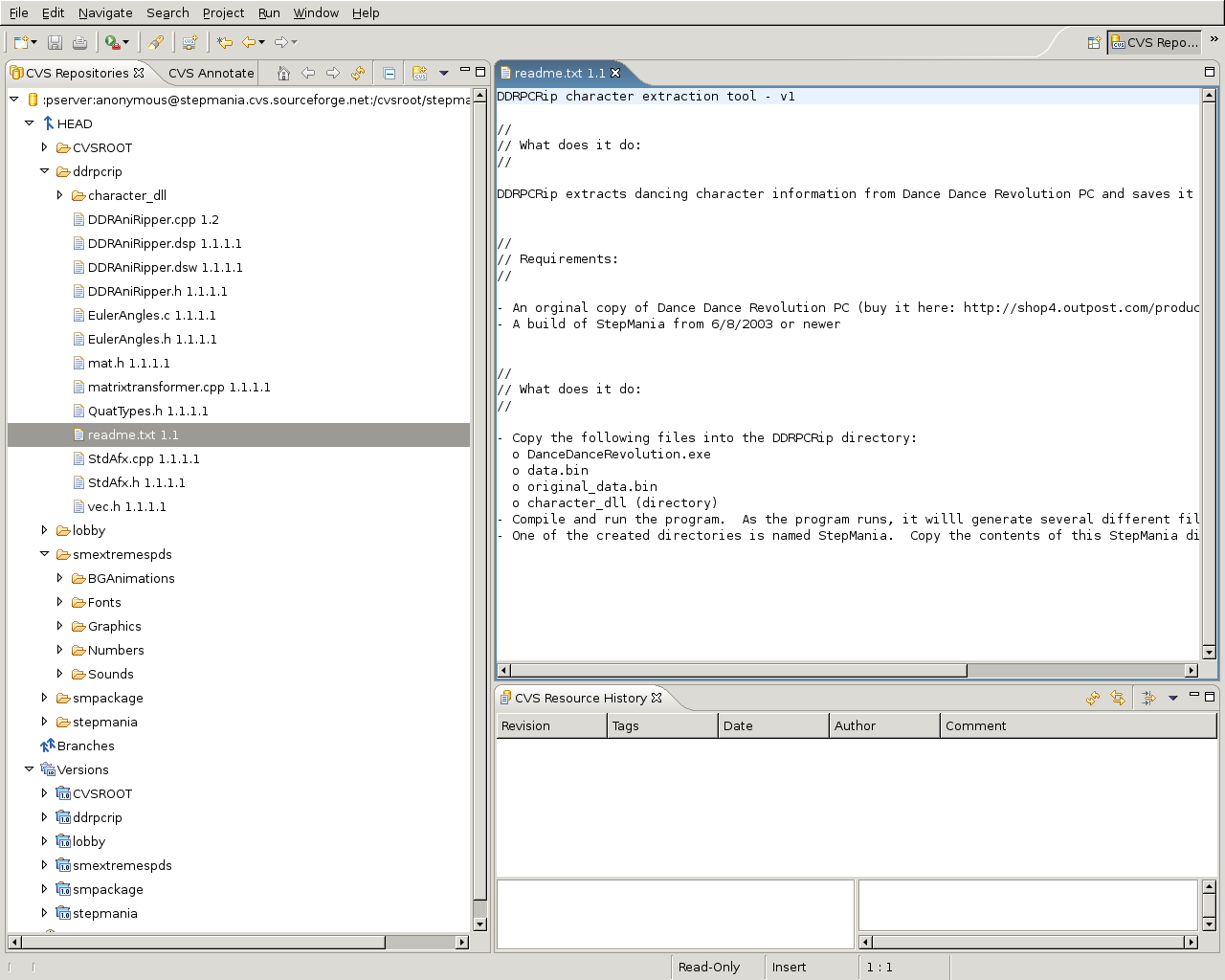Click the Print icon in main toolbar
Image resolution: width=1225 pixels, height=980 pixels.
click(79, 42)
